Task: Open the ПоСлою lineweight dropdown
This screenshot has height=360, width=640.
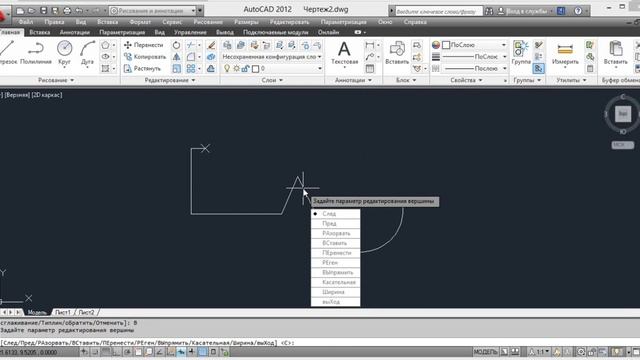Action: (x=475, y=57)
